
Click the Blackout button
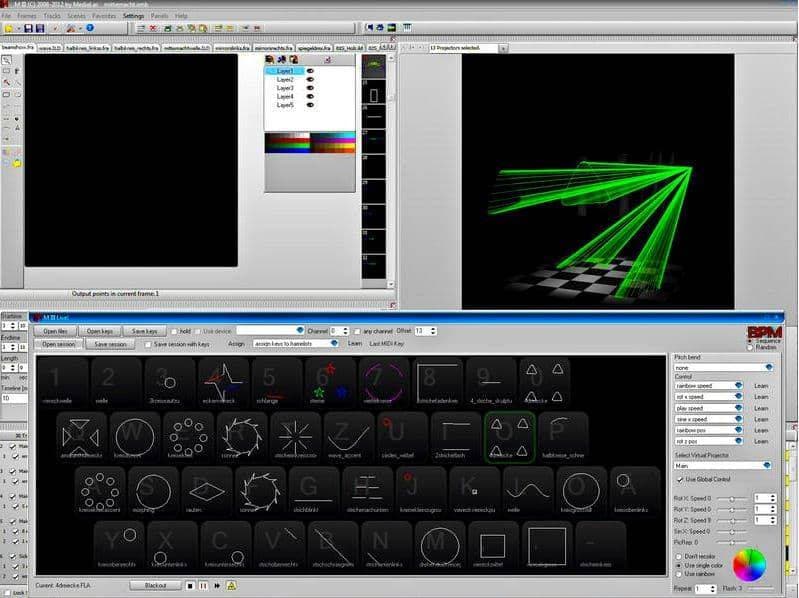[x=155, y=586]
